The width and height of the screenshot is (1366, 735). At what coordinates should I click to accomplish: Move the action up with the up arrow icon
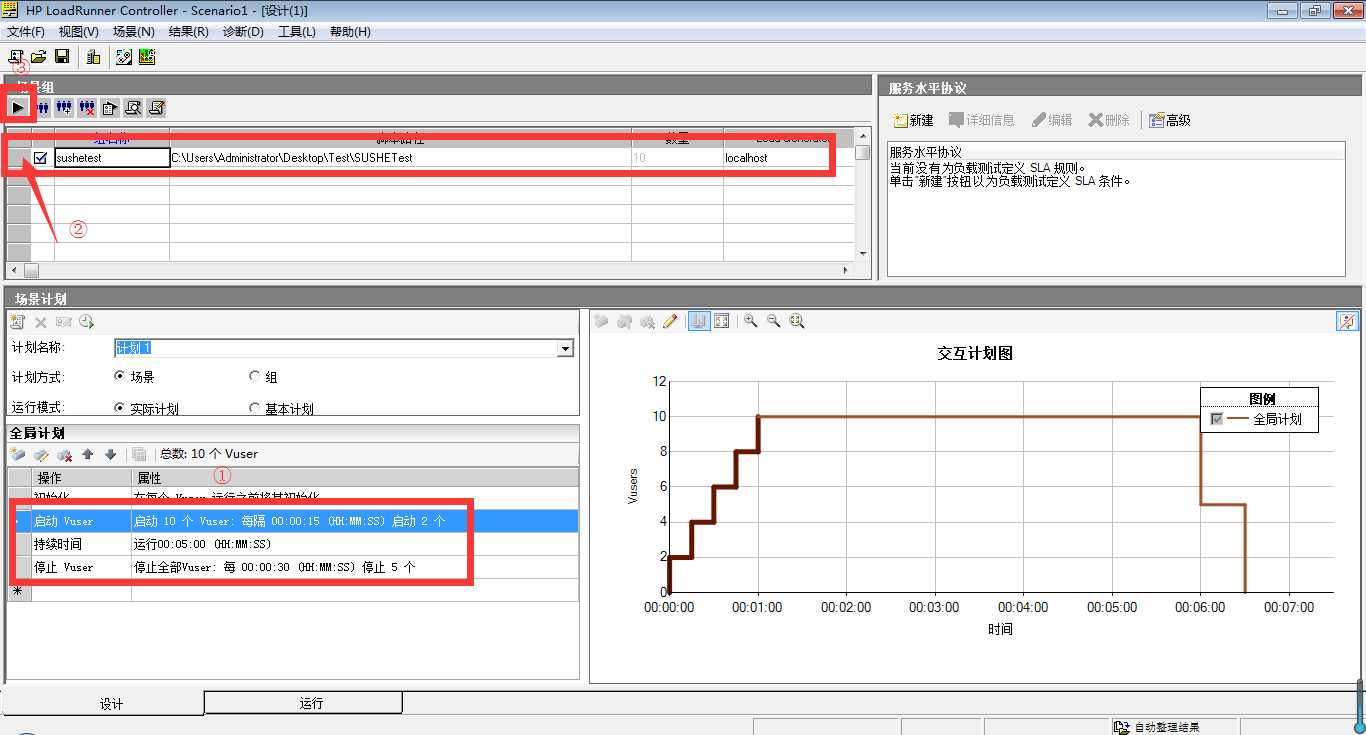click(x=88, y=454)
